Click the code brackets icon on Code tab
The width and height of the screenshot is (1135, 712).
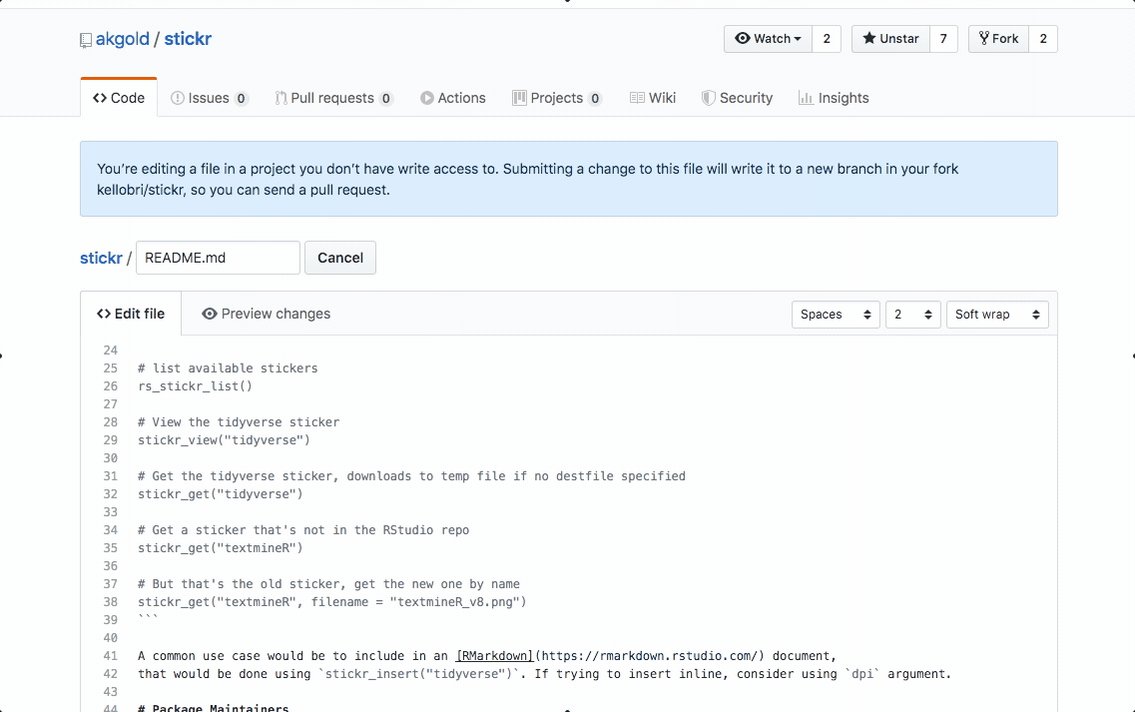tap(100, 98)
